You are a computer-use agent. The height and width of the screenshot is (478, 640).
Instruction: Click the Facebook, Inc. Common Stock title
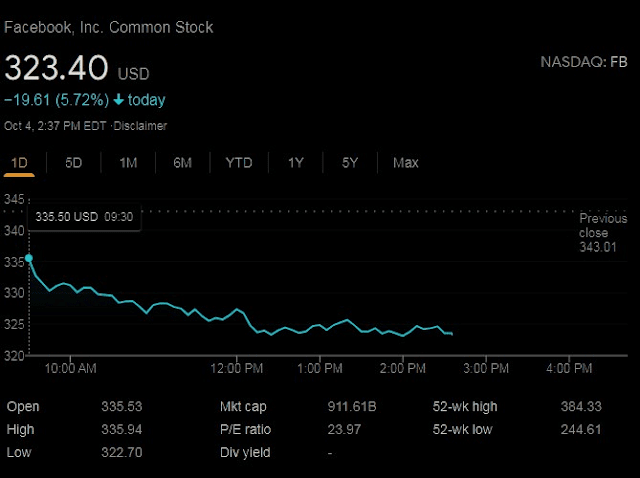tap(108, 27)
